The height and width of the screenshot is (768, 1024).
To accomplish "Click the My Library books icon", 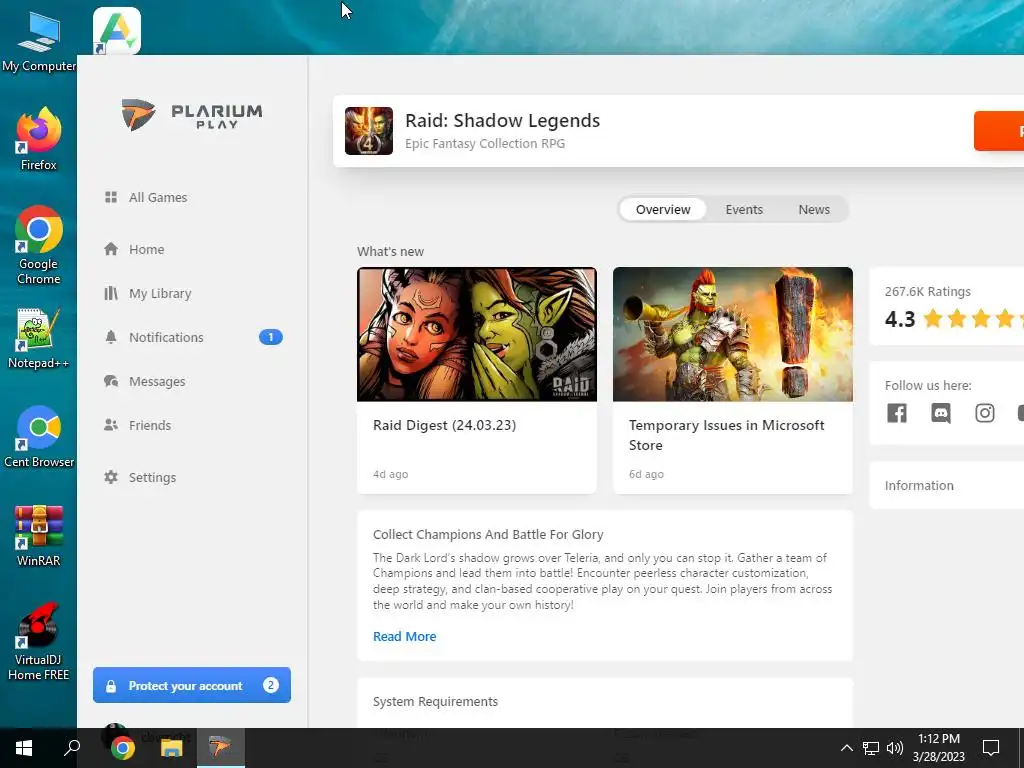I will point(111,293).
